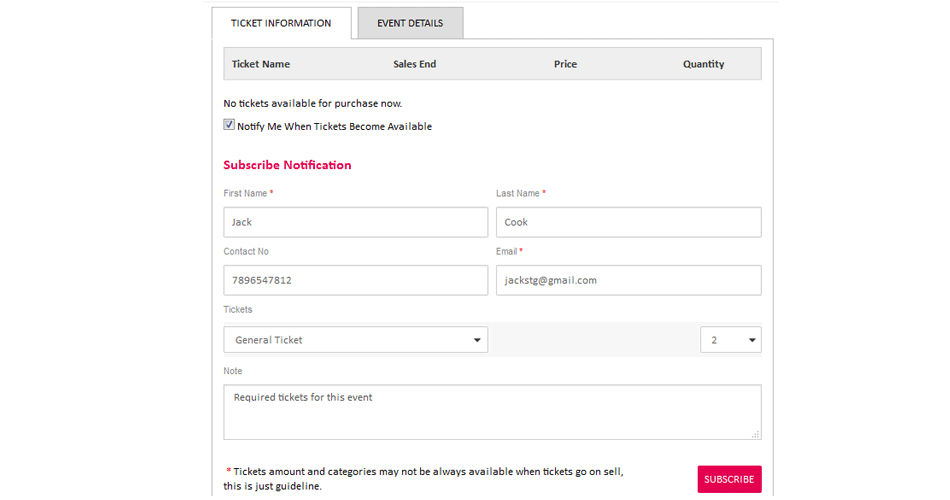Viewport: 950px width, 500px height.
Task: Focus the Last Name field containing Cook
Action: [x=628, y=222]
